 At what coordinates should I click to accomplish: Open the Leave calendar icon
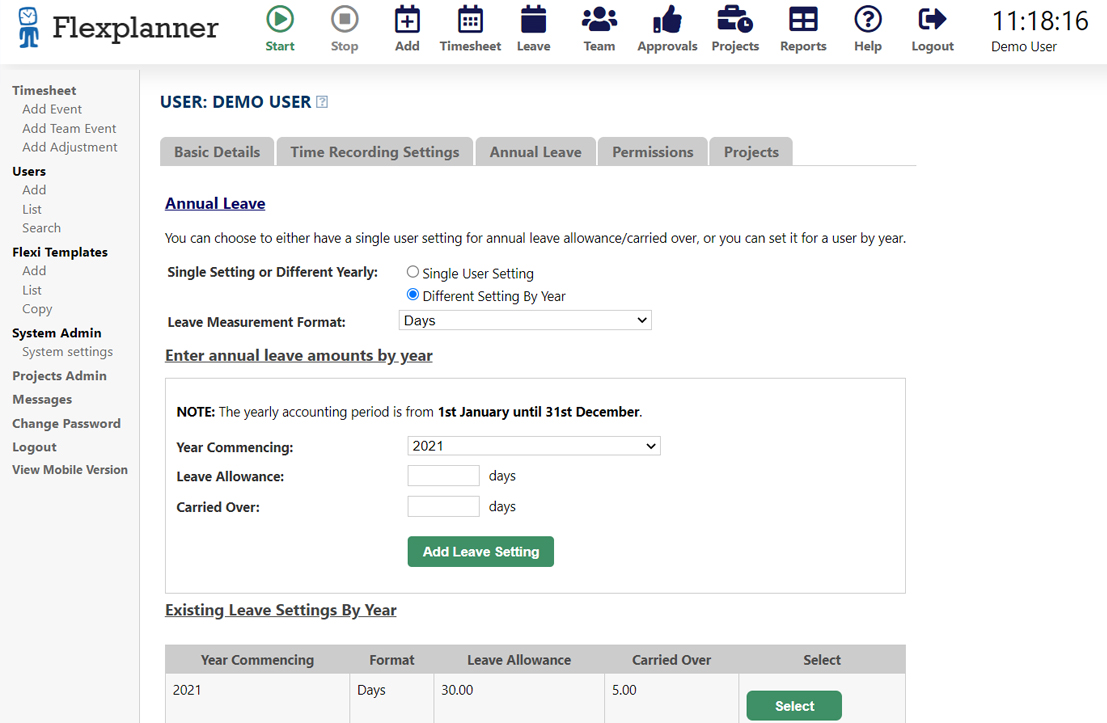(x=533, y=19)
